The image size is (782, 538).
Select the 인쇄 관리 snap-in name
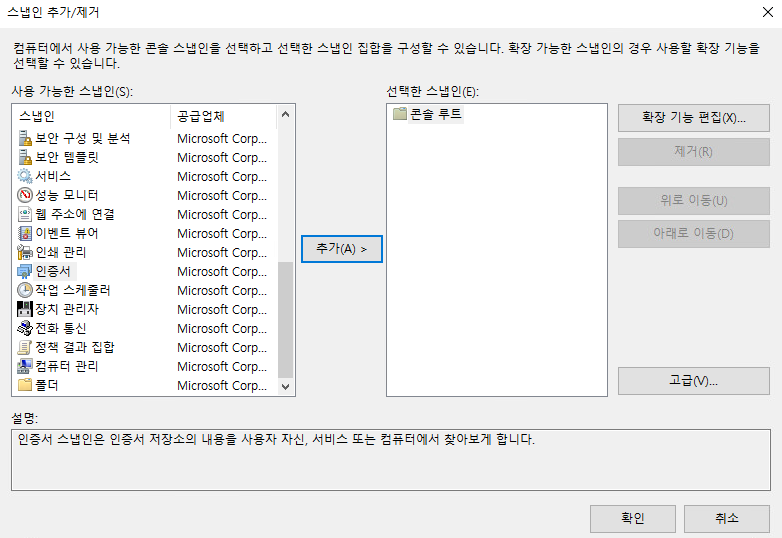point(61,252)
